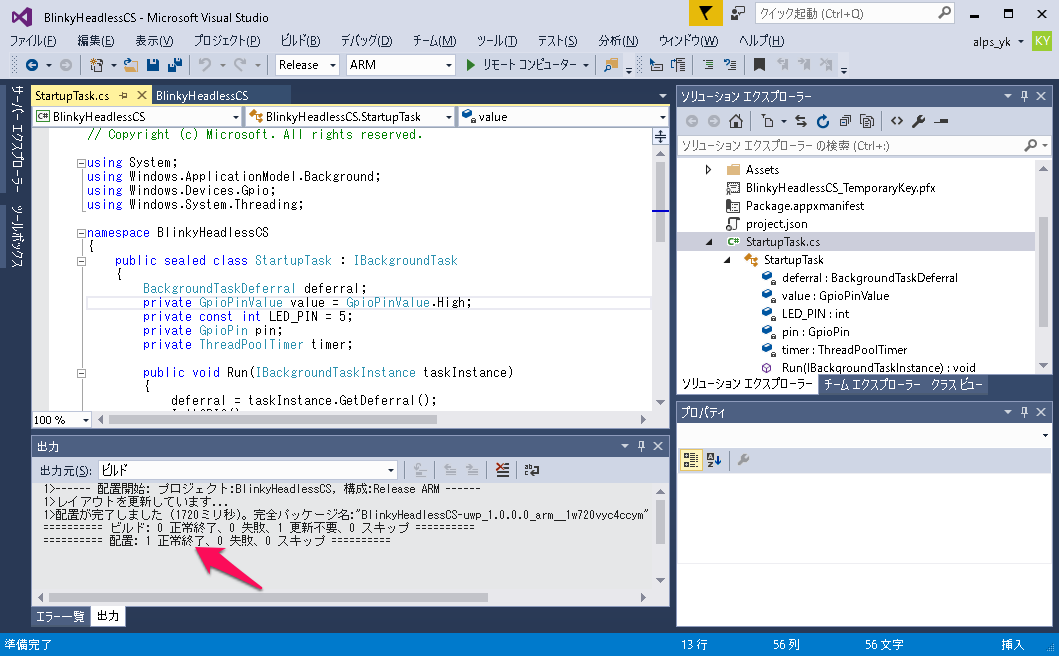This screenshot has width=1059, height=656.
Task: Pin the StartupTask.cs tab
Action: tap(124, 95)
